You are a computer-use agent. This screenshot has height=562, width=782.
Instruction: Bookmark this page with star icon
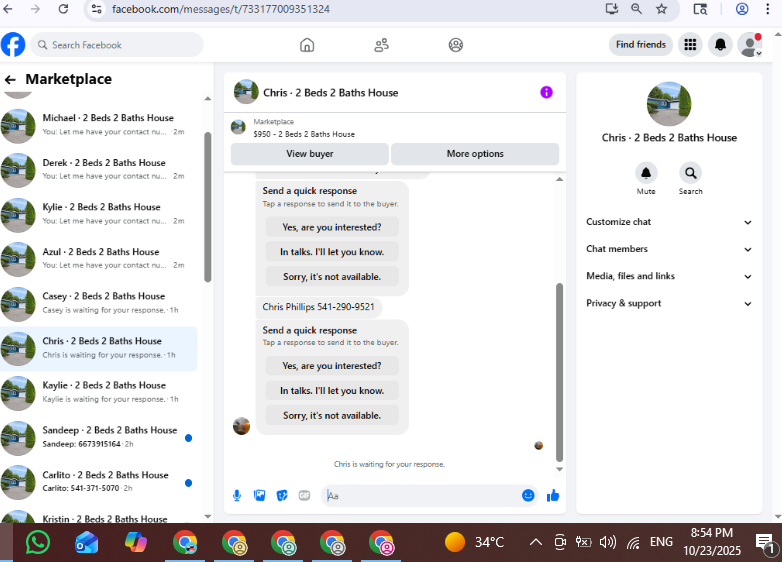pos(661,9)
